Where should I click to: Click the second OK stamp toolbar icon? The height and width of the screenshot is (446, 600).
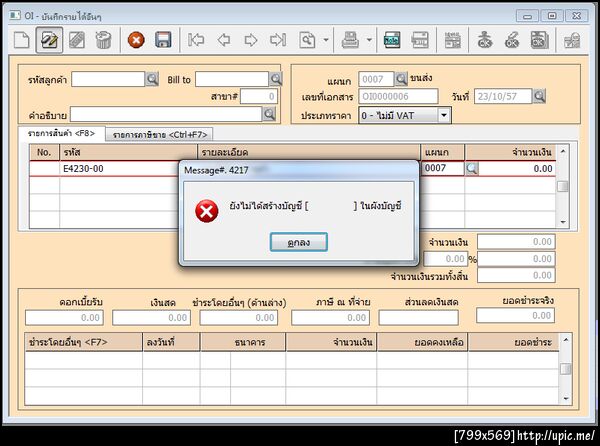click(512, 40)
